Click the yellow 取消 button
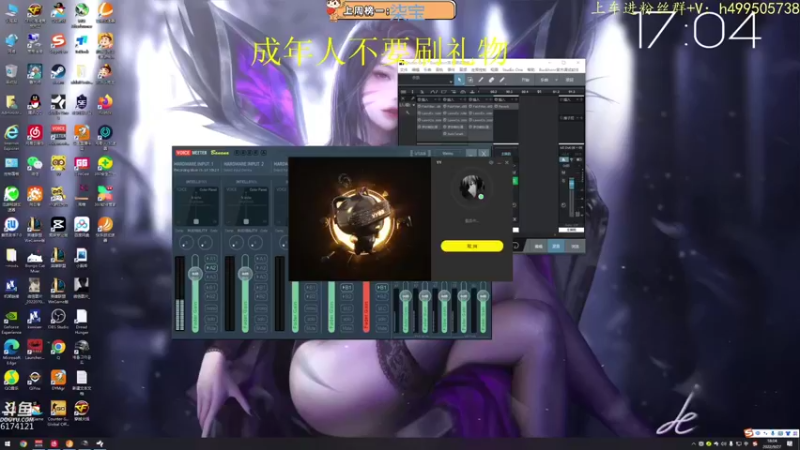Screen dimensions: 800x450 [x=472, y=246]
